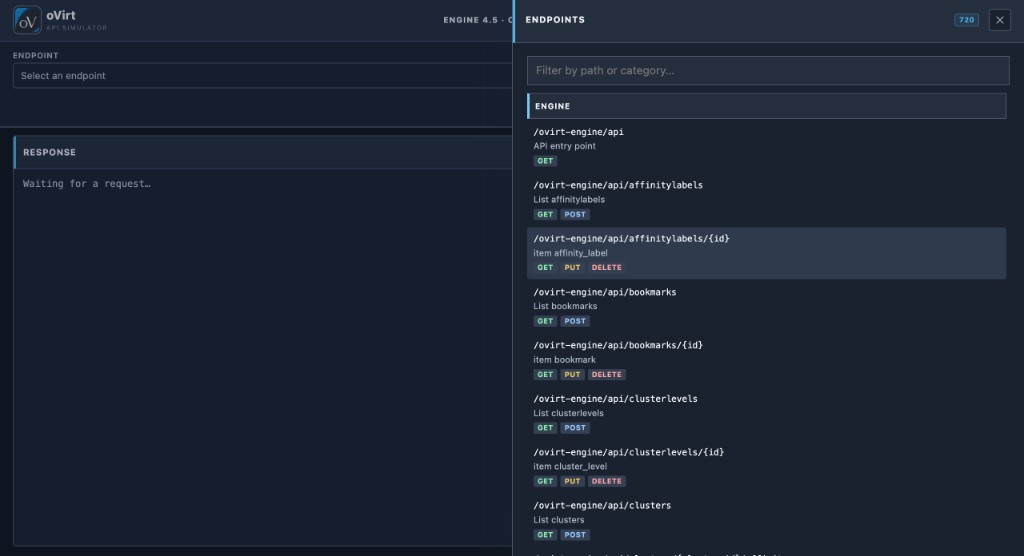The height and width of the screenshot is (556, 1024).
Task: Click PUT badge for item affinity_label
Action: coord(572,268)
